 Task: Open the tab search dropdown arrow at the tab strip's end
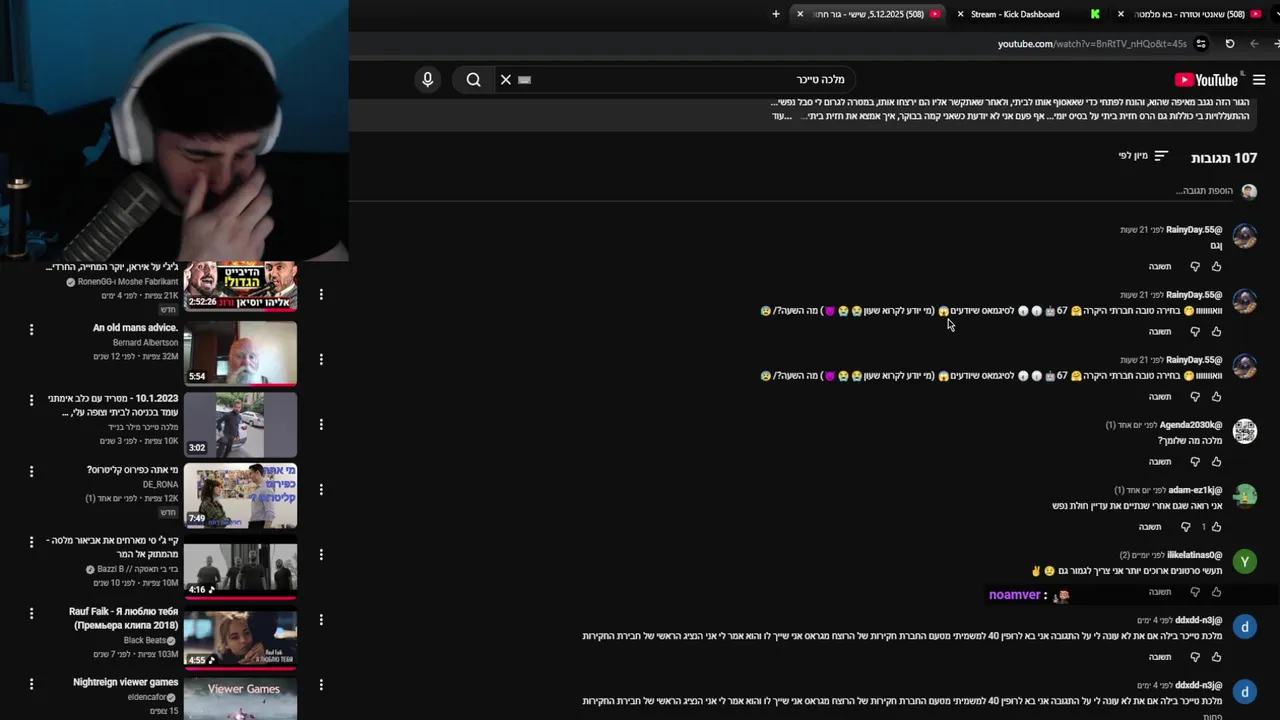coord(1276,14)
